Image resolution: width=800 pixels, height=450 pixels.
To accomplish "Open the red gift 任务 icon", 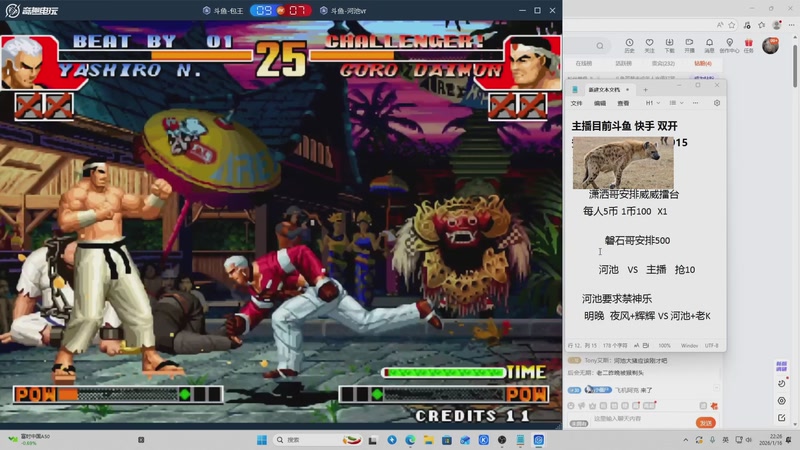I will pyautogui.click(x=748, y=45).
